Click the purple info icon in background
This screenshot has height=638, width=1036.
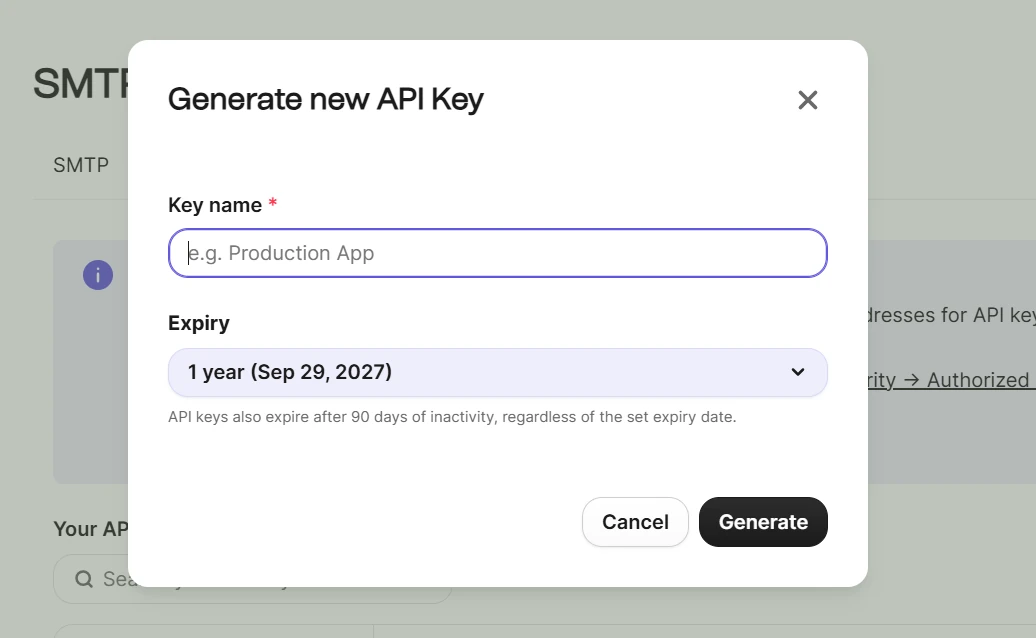[98, 275]
